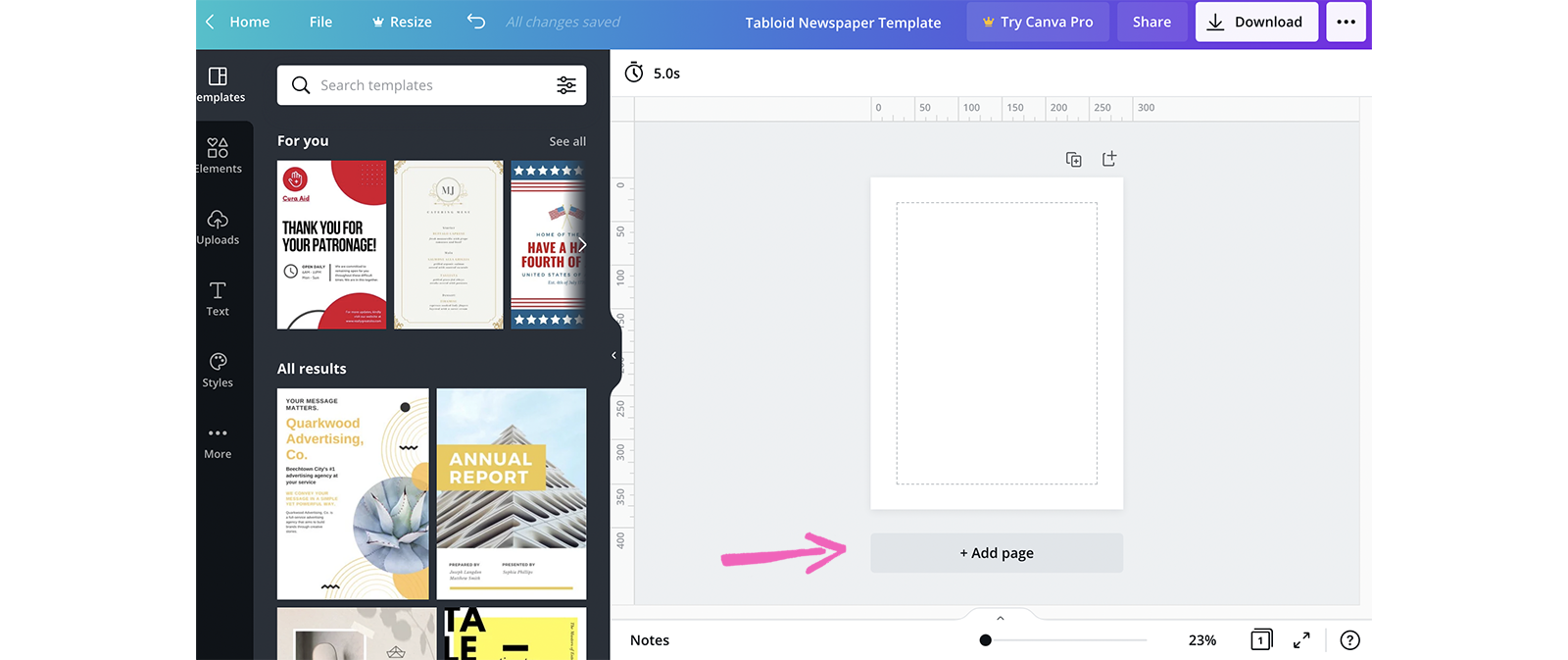This screenshot has height=660, width=1568.
Task: Select the cream MJ menu template
Action: pos(448,245)
